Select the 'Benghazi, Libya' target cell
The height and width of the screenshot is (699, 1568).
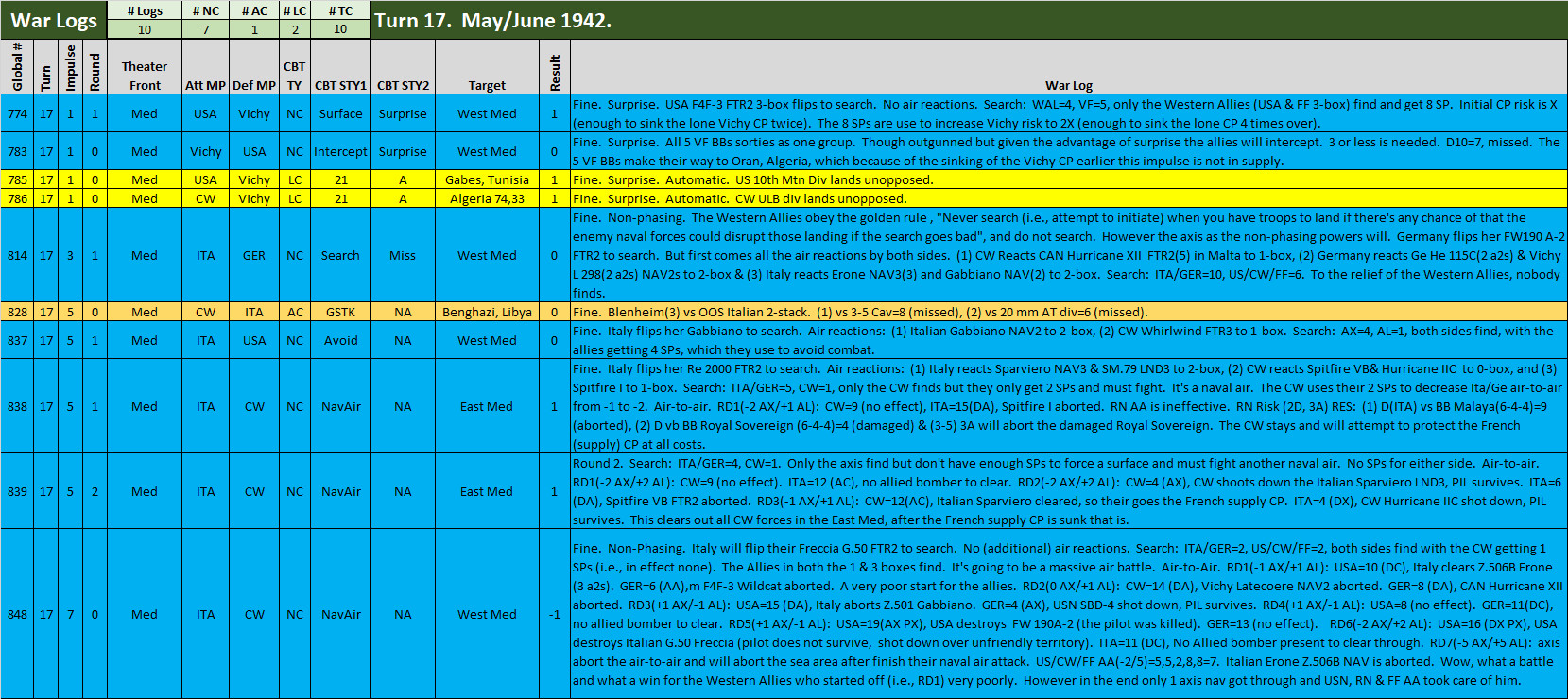[487, 312]
